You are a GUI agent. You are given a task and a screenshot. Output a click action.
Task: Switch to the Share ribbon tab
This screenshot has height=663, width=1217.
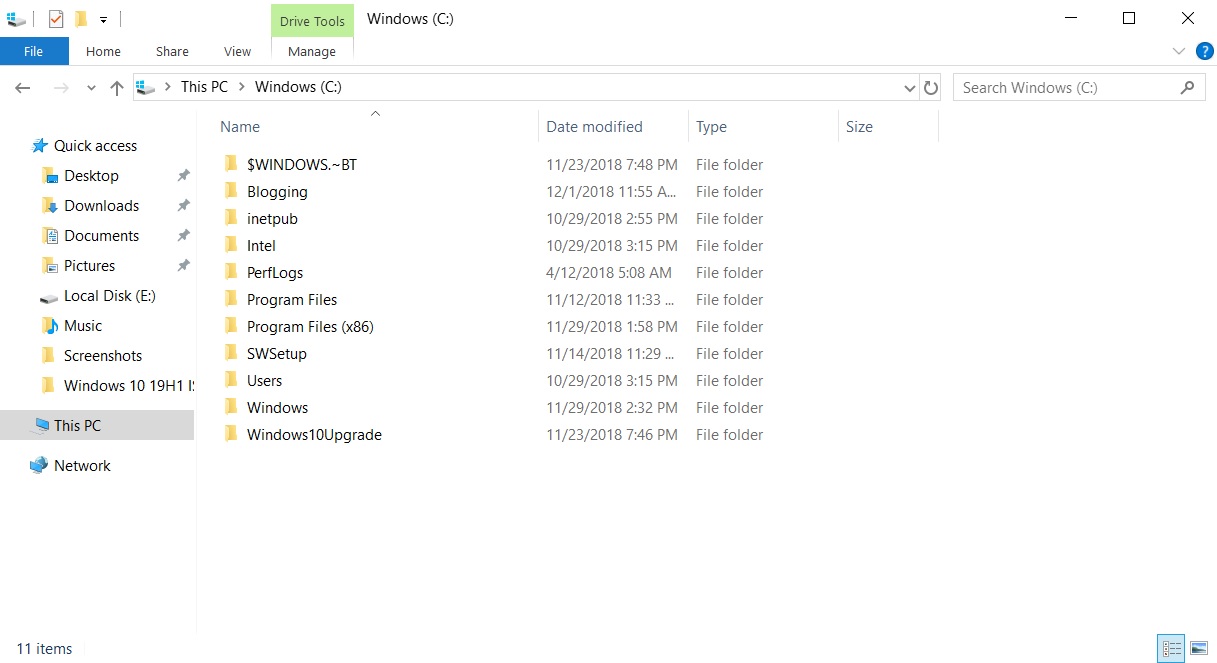tap(172, 51)
